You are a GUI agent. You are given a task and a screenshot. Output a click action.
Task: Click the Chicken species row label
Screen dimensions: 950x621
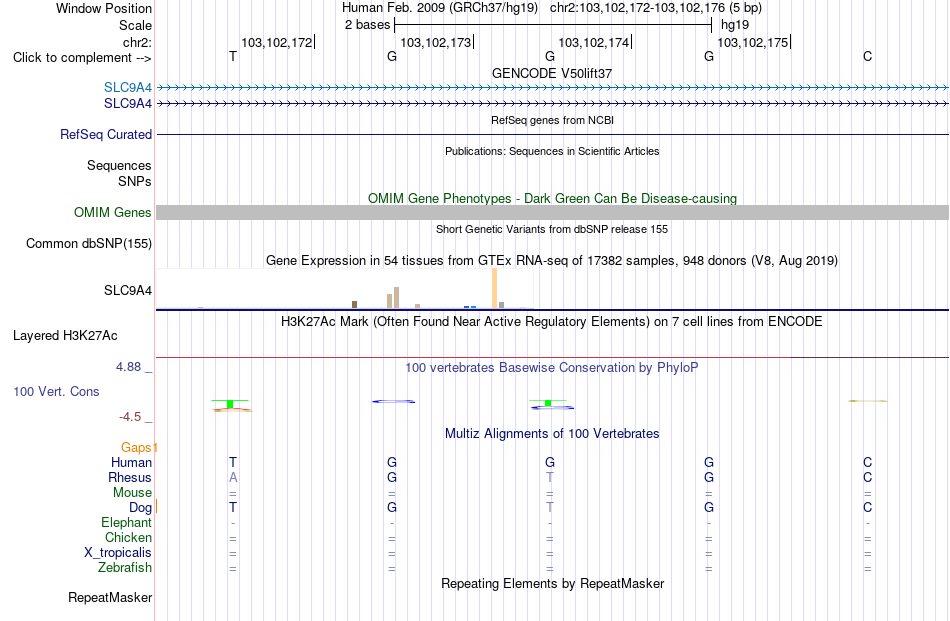tap(128, 537)
